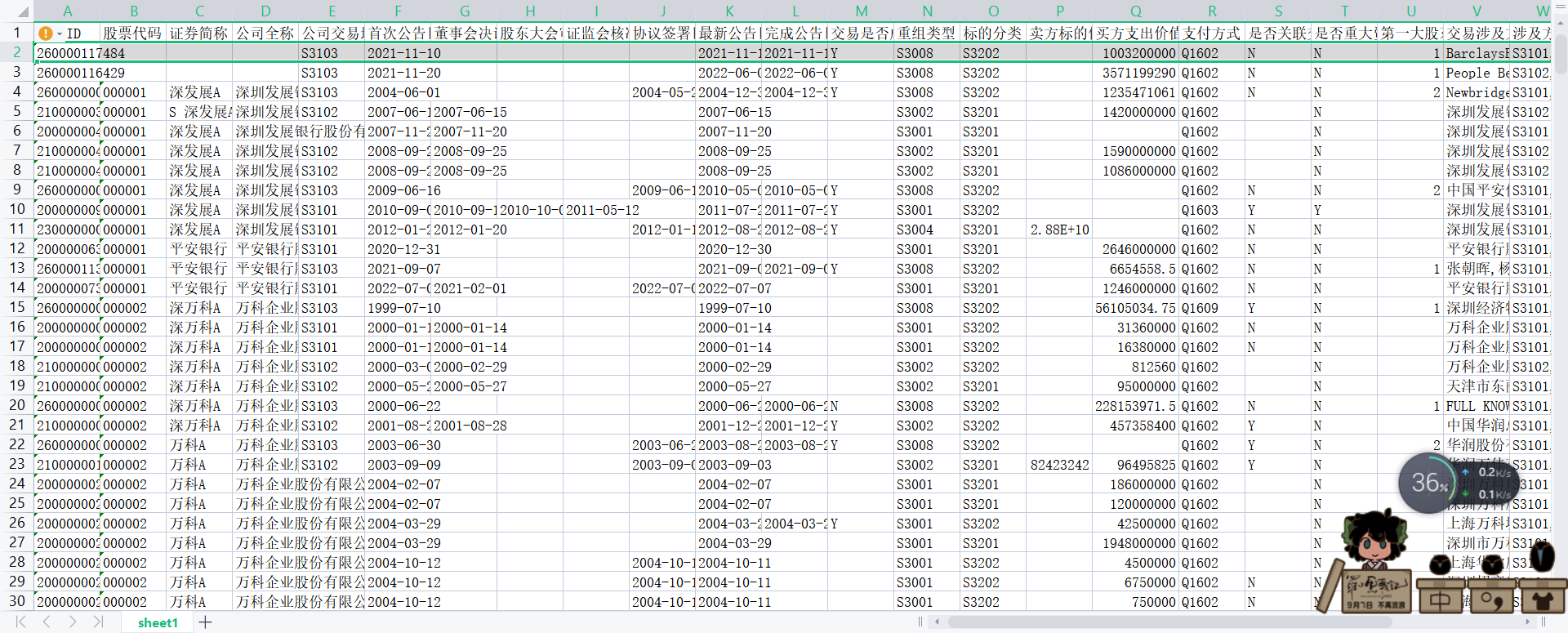
Task: Add a new sheet with plus button
Action: point(205,622)
